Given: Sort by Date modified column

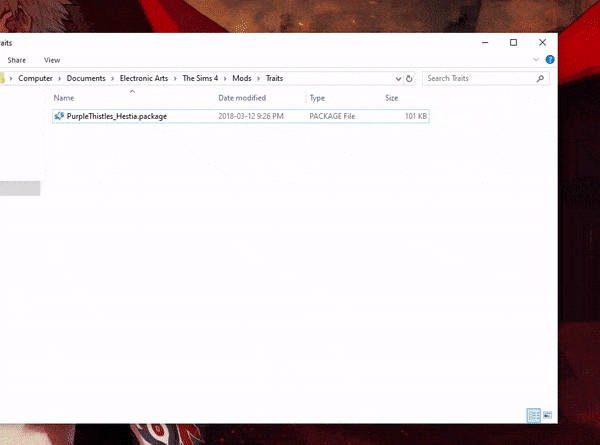Looking at the screenshot, I should coord(242,98).
